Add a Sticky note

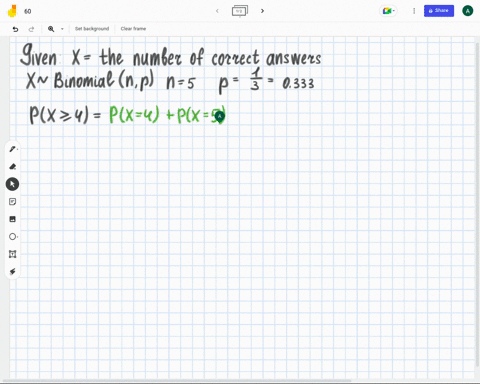tap(13, 202)
